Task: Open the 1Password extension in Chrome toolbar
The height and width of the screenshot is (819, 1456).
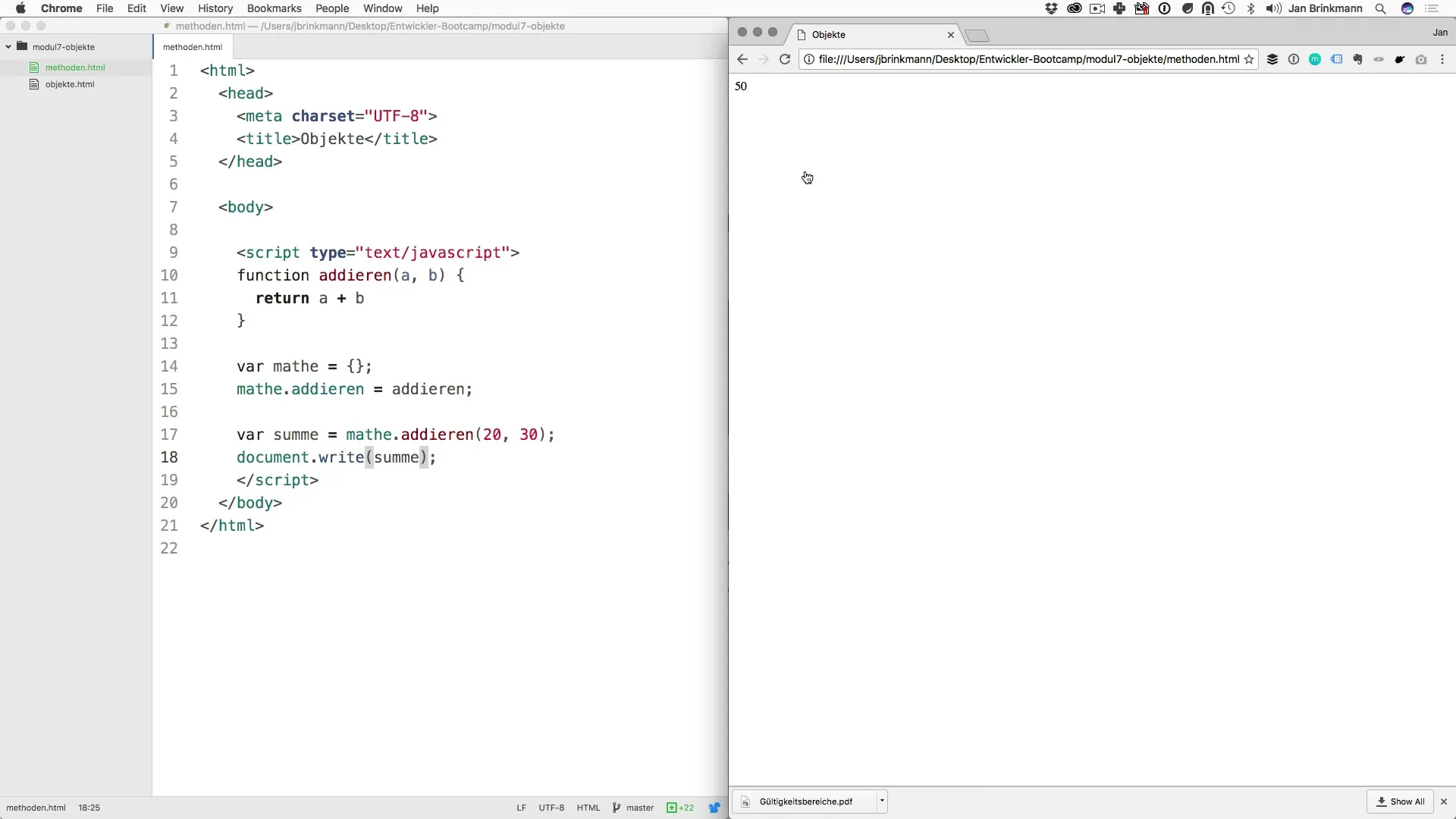Action: click(x=1294, y=59)
